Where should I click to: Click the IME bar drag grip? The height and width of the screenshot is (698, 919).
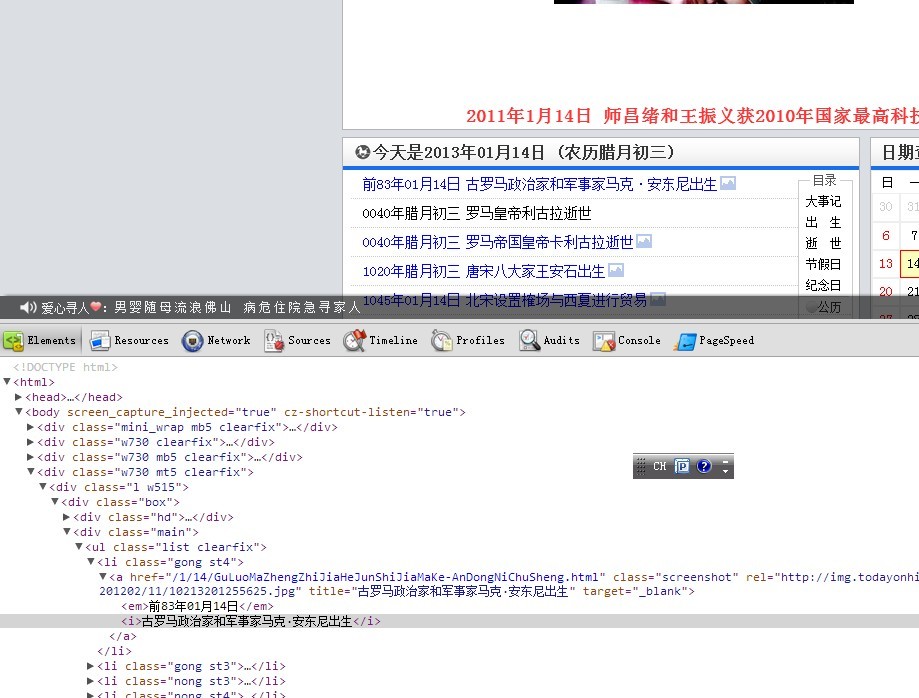641,467
